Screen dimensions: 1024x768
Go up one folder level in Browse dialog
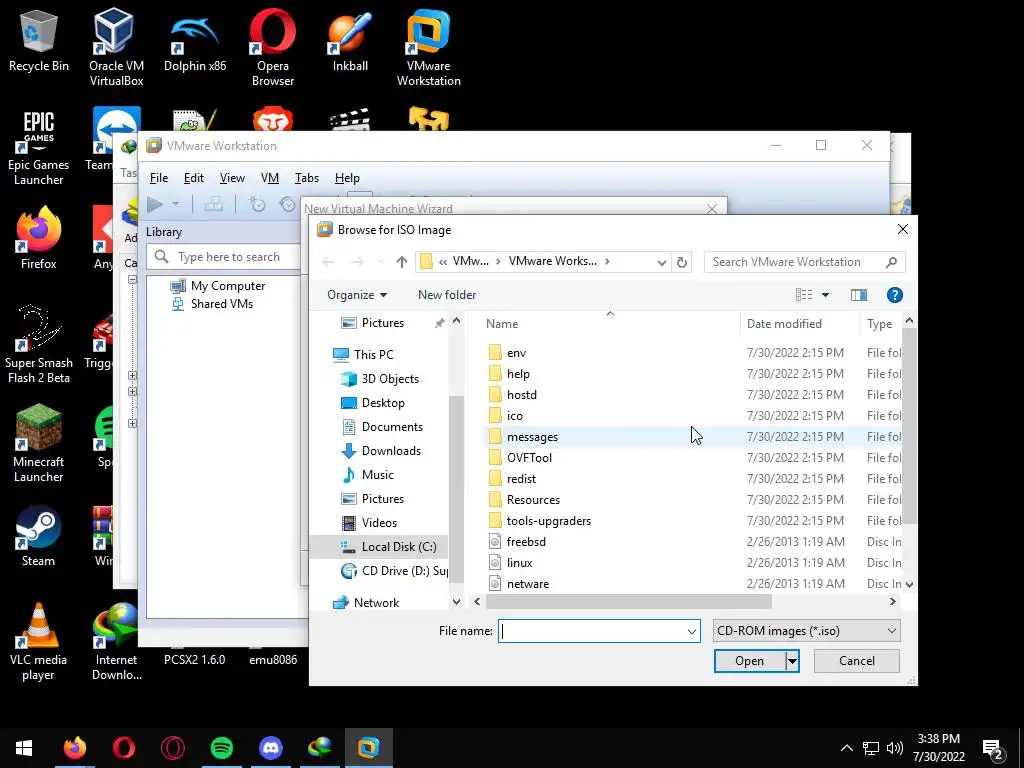[x=402, y=262]
